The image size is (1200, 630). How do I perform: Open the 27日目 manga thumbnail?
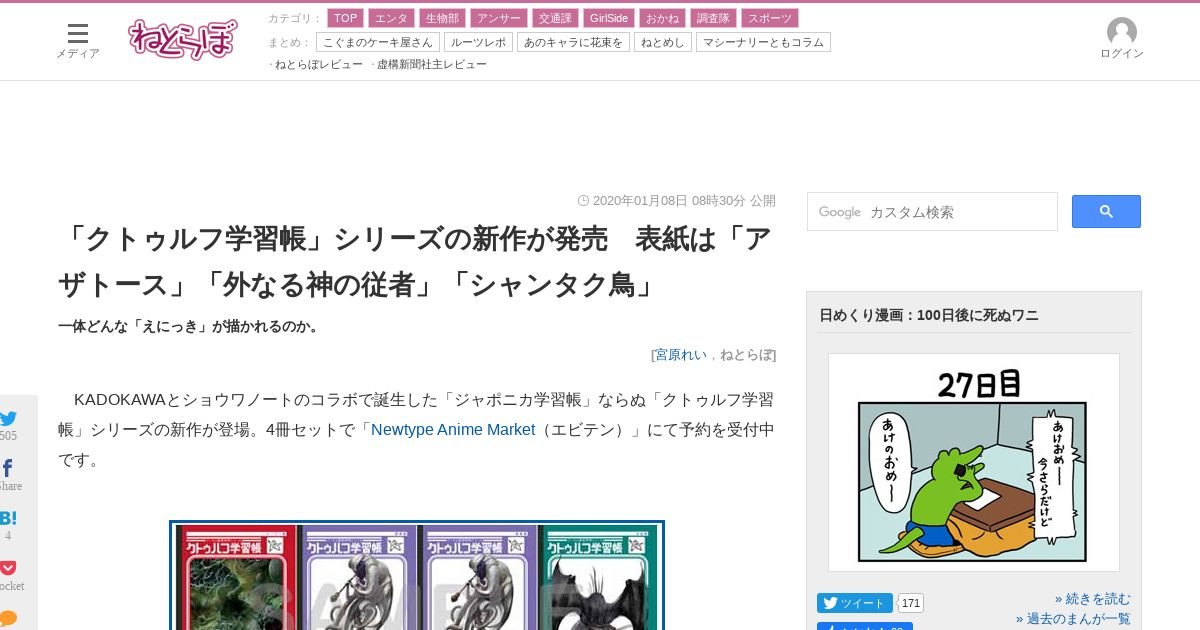pyautogui.click(x=974, y=462)
